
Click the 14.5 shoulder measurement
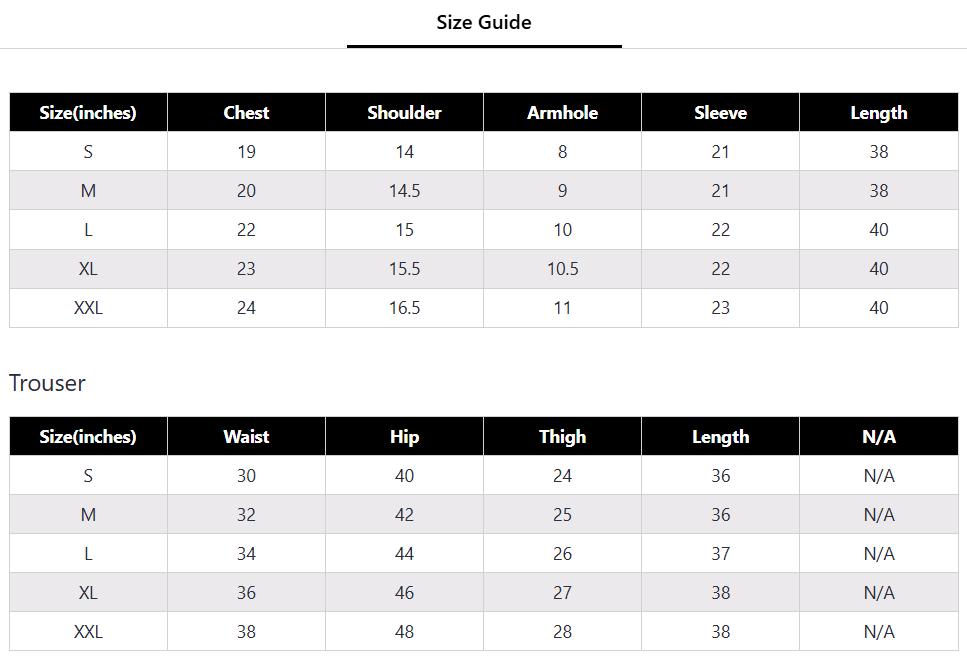(x=405, y=190)
